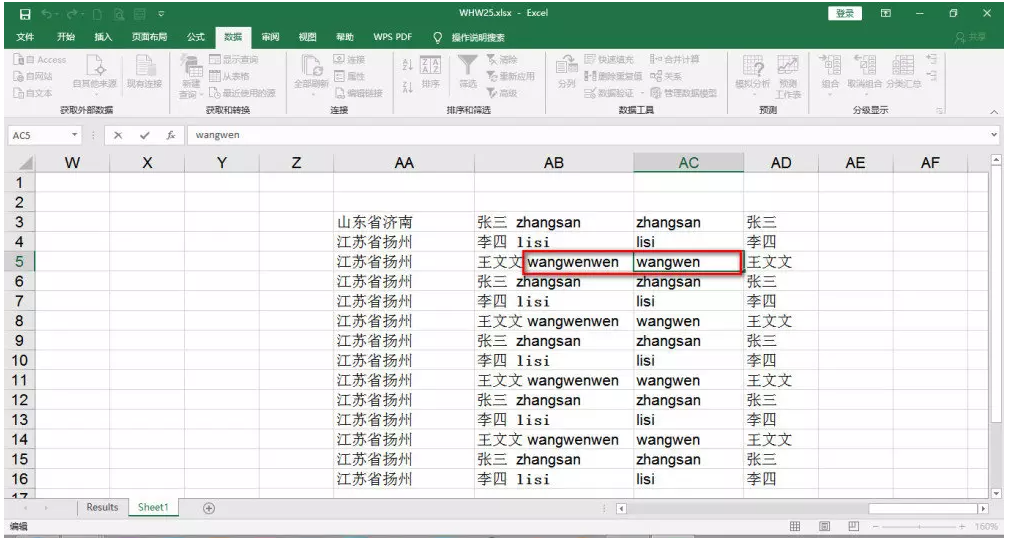Viewport: 1014px width, 538px height.
Task: Switch to Page Layout (页面布局) tab
Action: (149, 37)
